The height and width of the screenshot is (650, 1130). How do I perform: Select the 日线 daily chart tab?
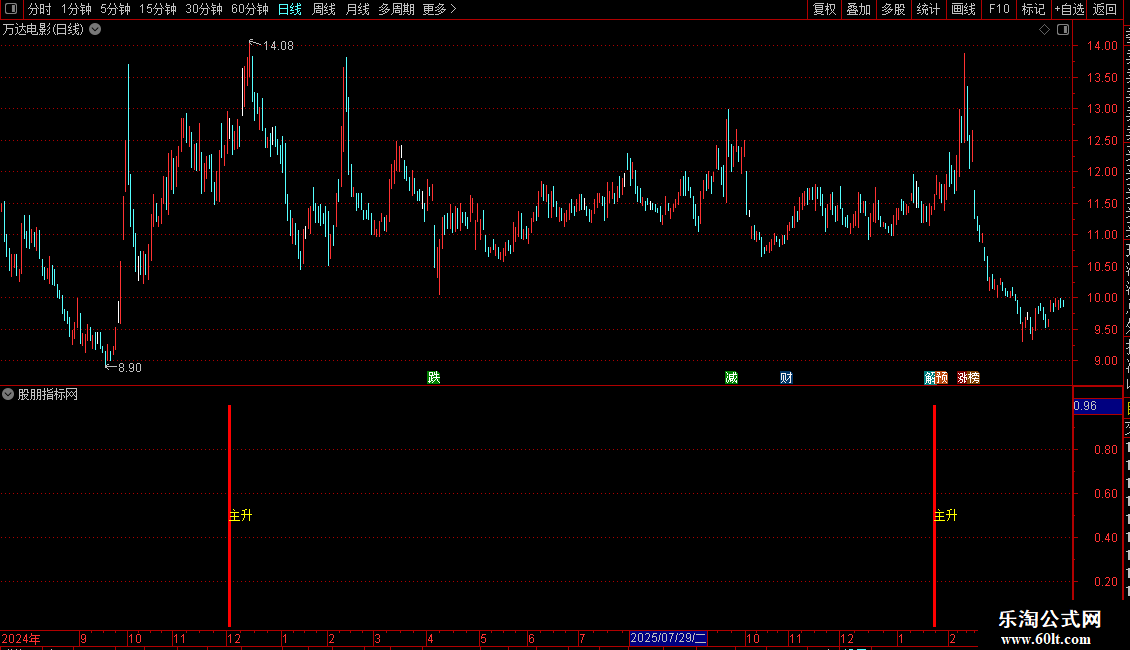[290, 9]
